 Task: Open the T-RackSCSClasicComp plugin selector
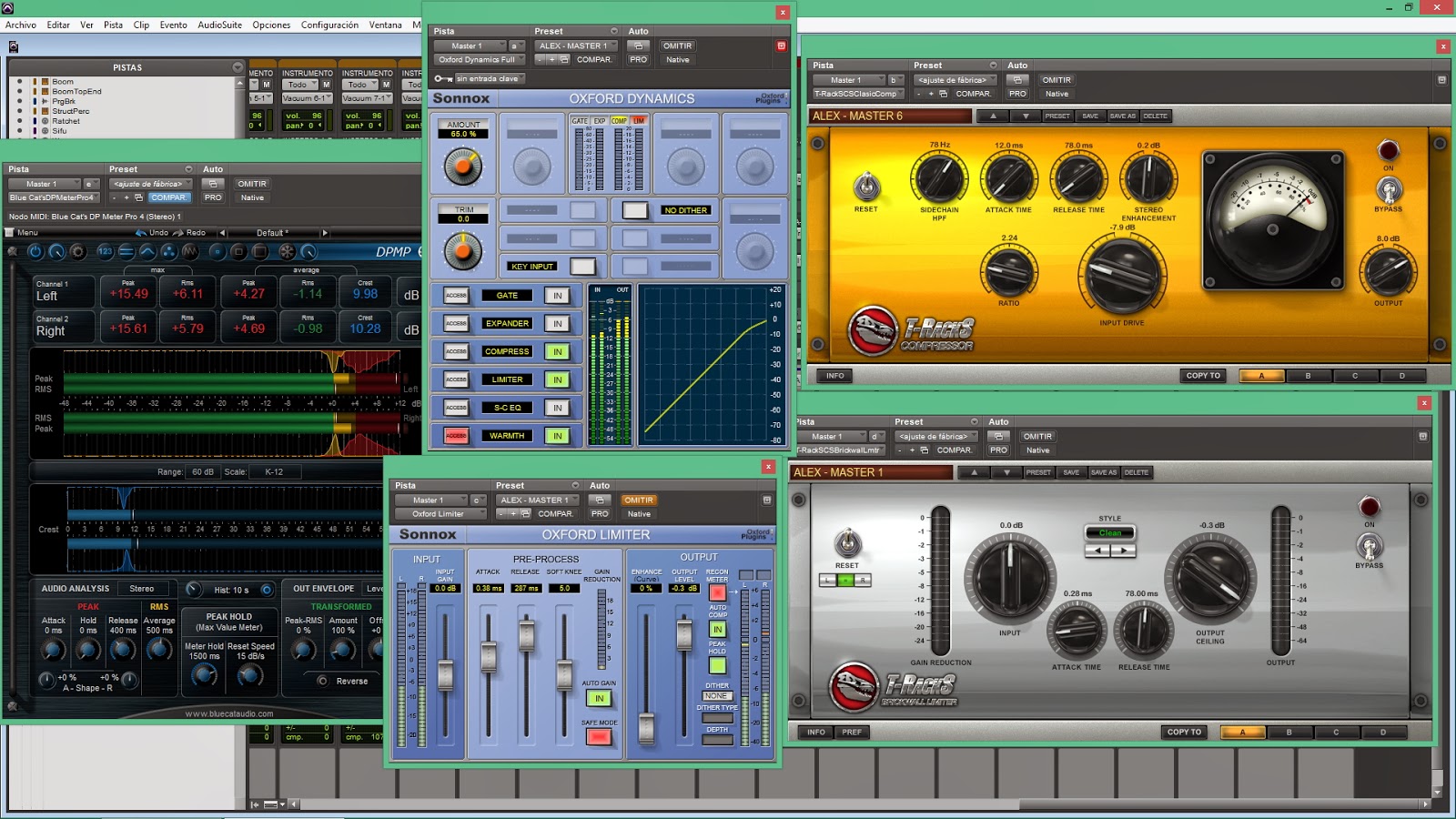click(857, 94)
